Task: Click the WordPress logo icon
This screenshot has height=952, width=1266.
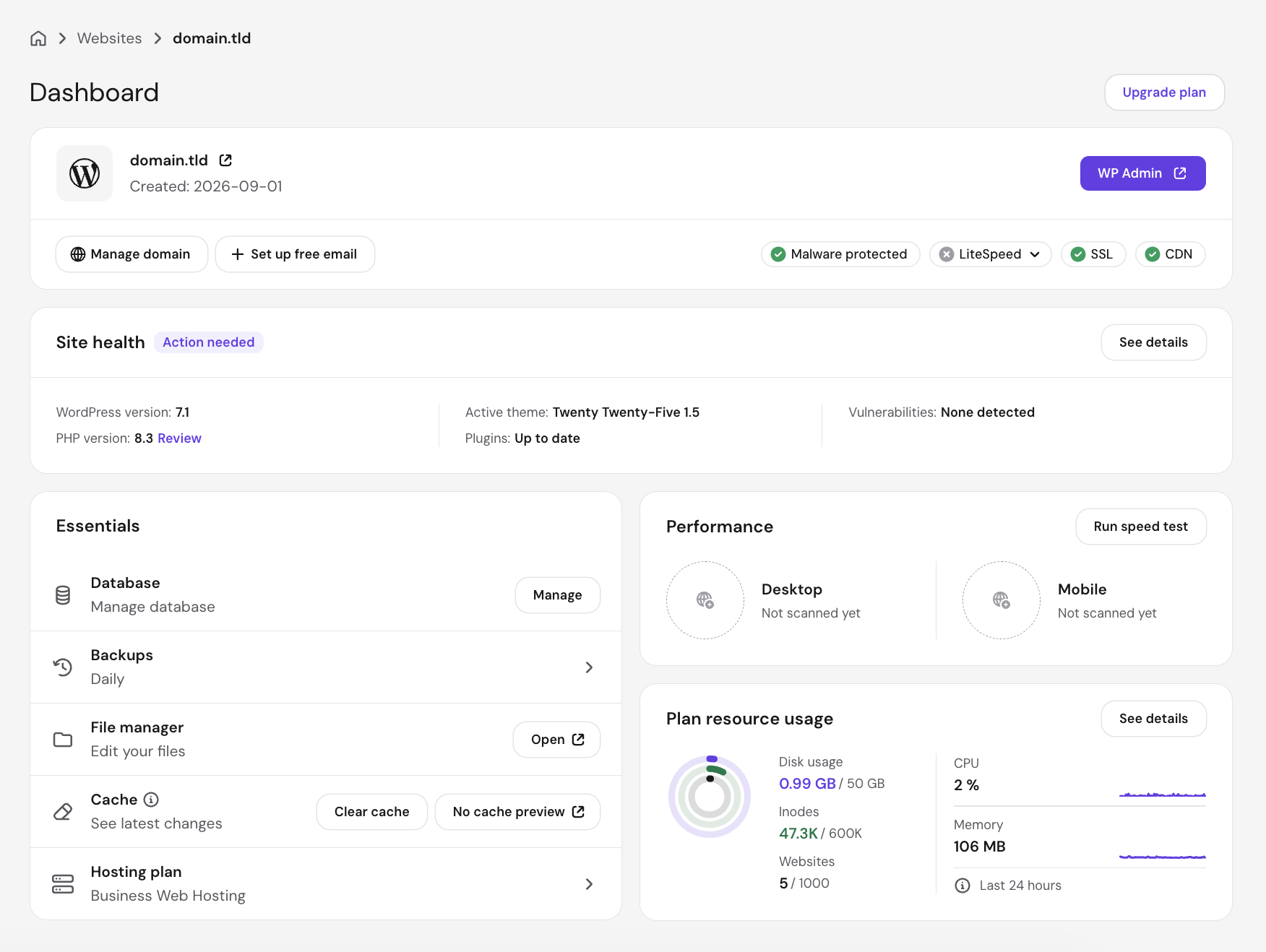Action: coord(85,173)
